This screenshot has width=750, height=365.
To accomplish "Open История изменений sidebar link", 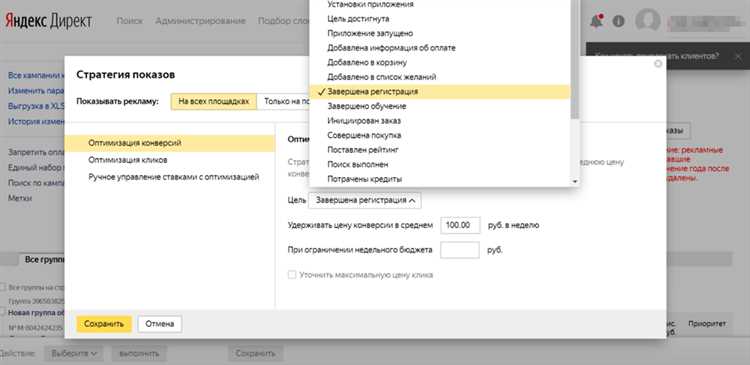I will (36, 122).
